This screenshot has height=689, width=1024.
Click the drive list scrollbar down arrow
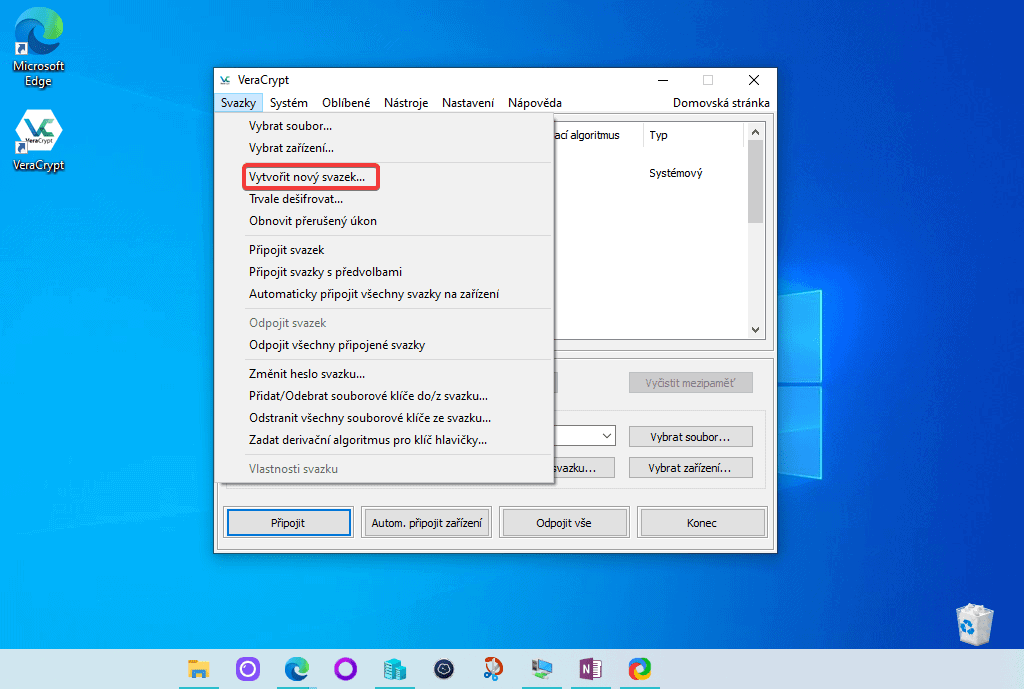pyautogui.click(x=756, y=330)
